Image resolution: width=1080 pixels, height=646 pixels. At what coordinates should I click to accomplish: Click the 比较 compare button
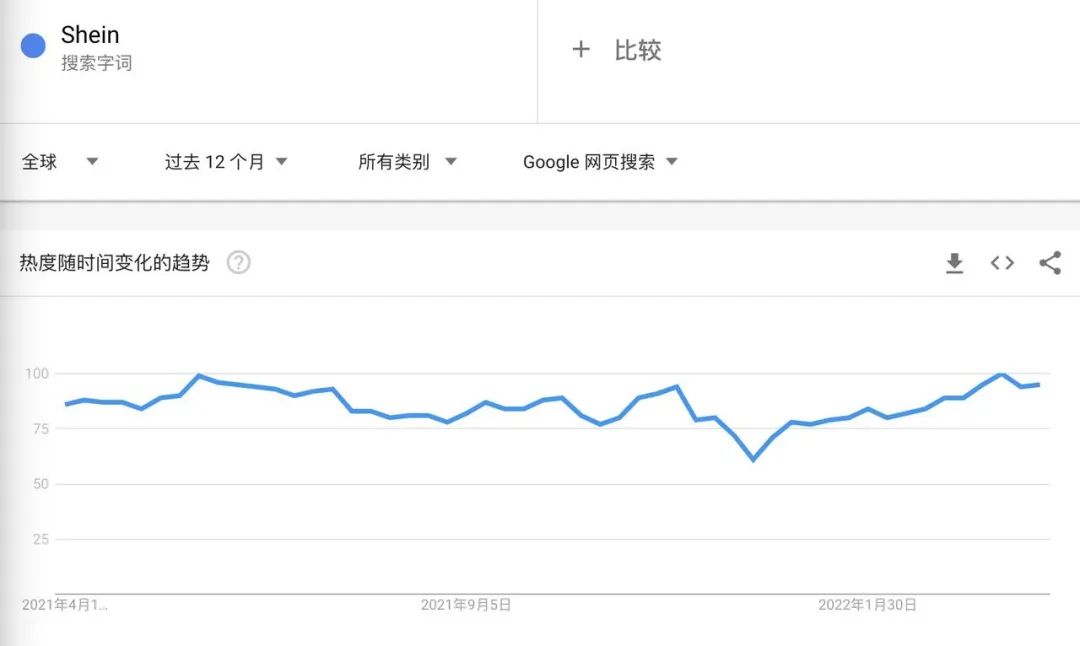coord(638,50)
